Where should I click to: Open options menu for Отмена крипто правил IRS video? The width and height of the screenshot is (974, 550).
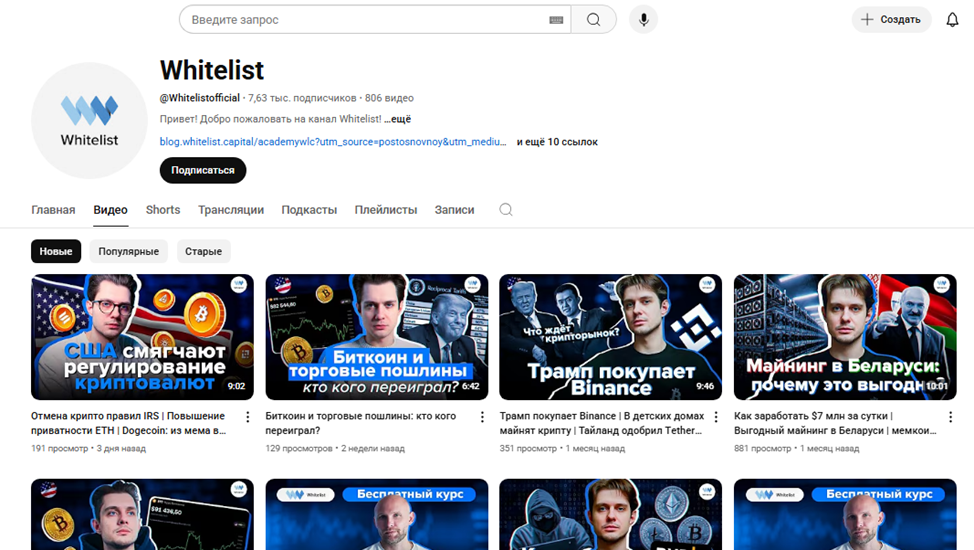tap(247, 417)
